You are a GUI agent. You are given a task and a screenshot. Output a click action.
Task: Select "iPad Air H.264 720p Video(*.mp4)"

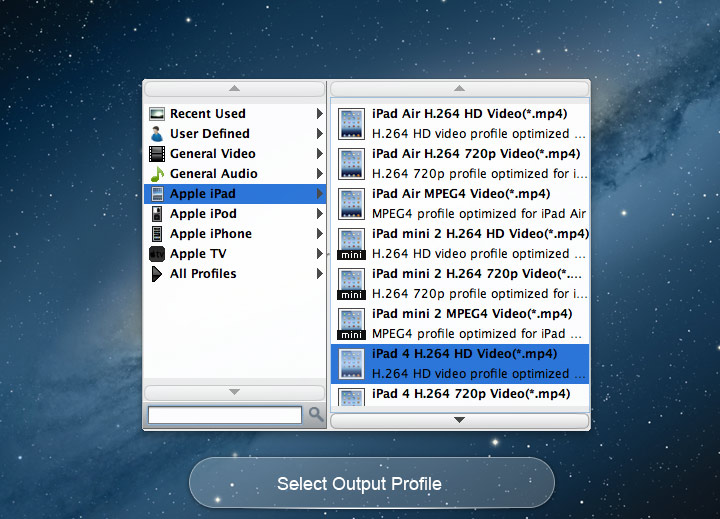click(460, 164)
